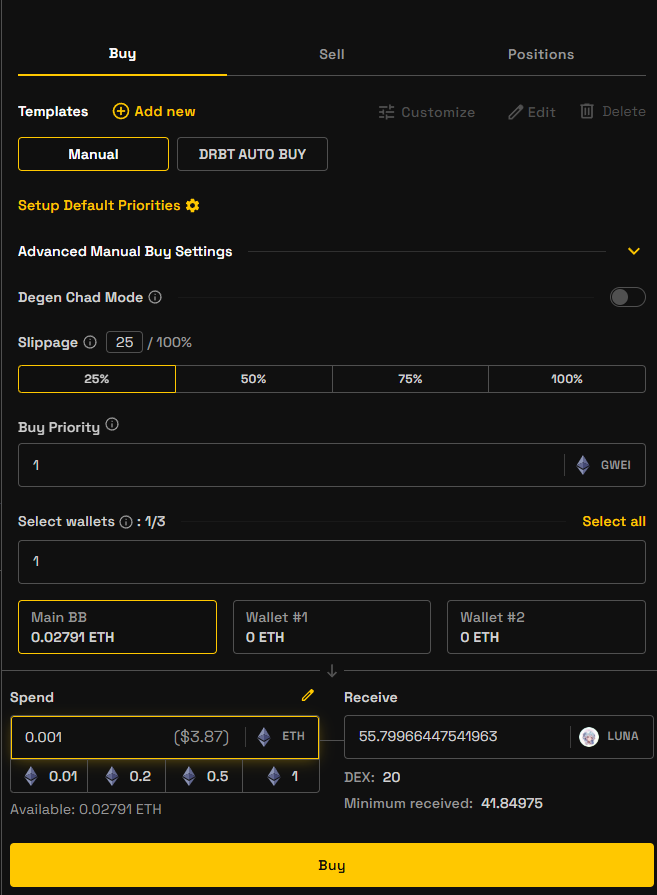Toggle Degen Chad Mode switch on

[x=627, y=297]
